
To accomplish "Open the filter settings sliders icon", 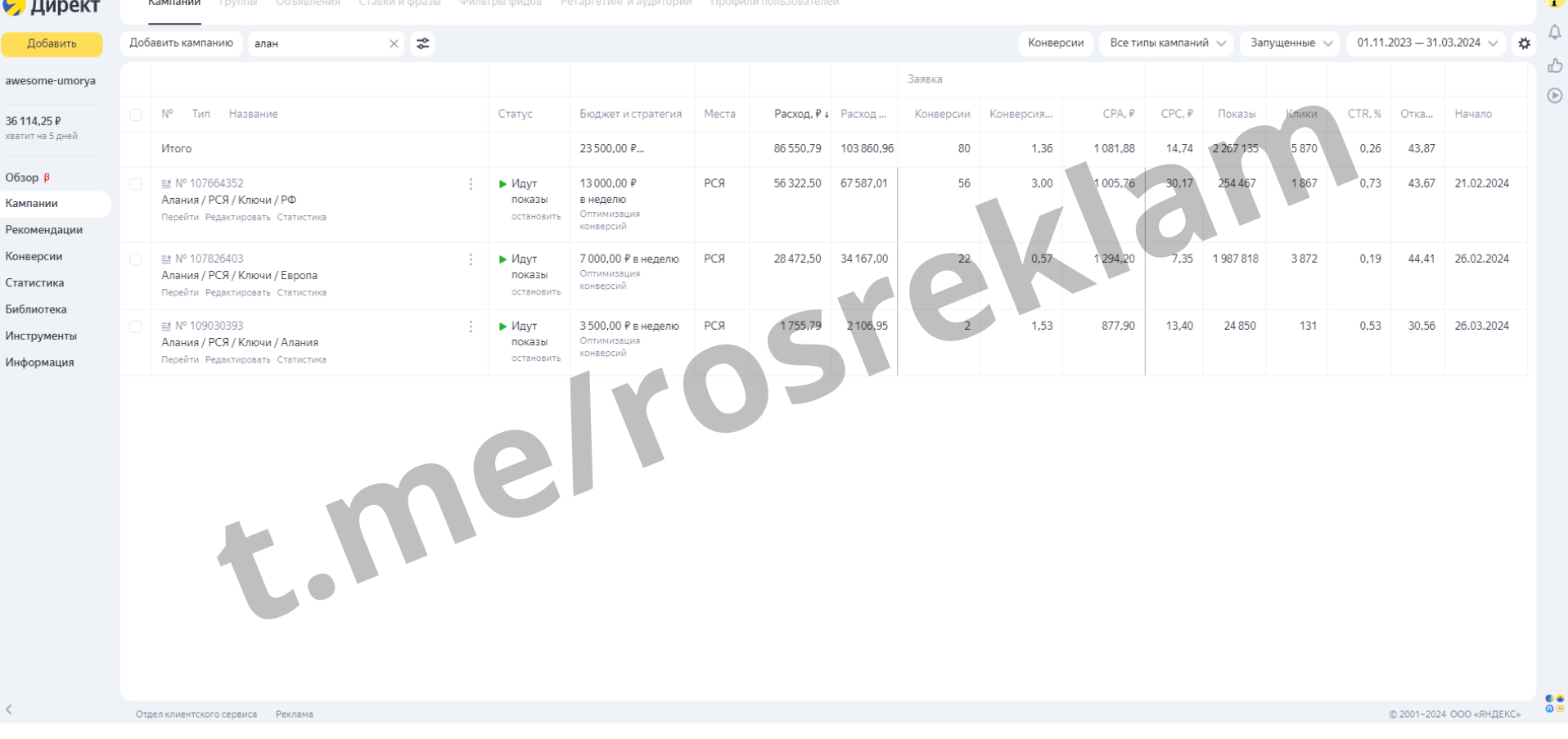I will 422,43.
